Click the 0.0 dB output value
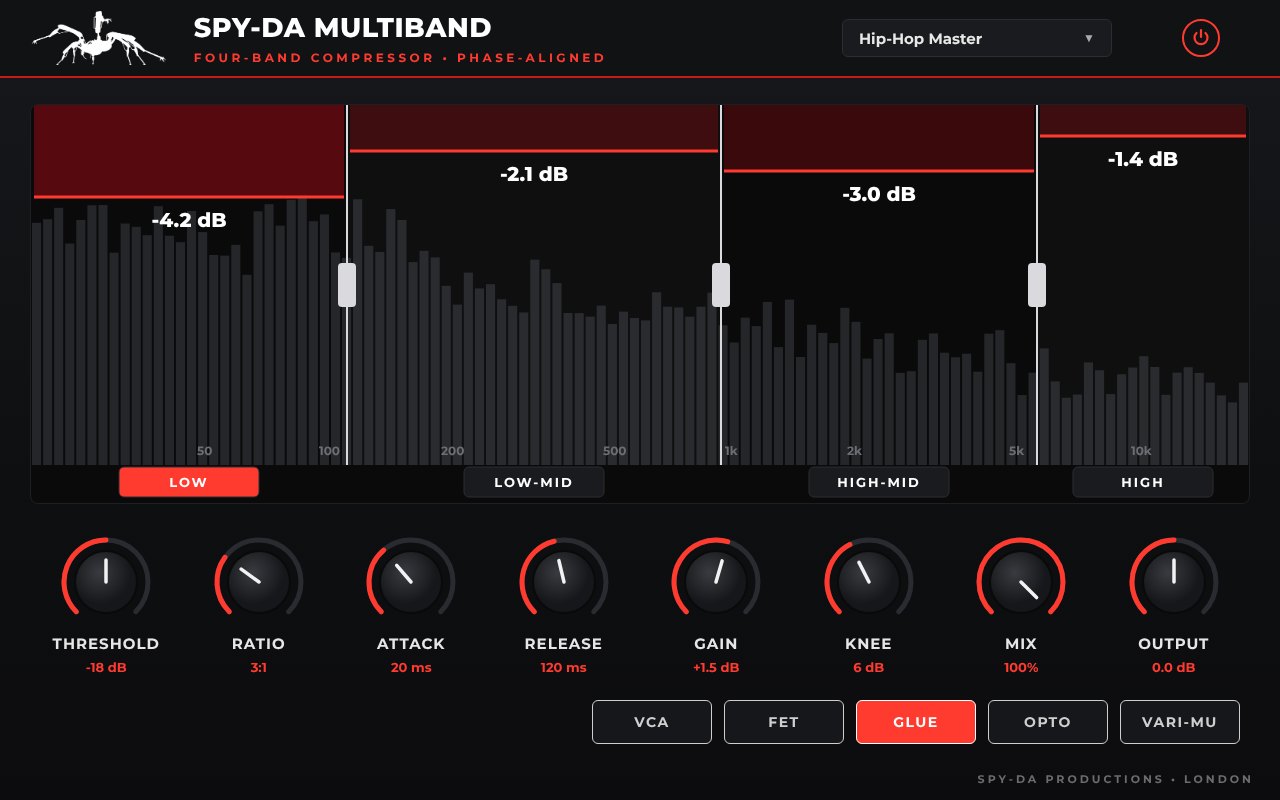Image resolution: width=1280 pixels, height=800 pixels. pyautogui.click(x=1174, y=667)
